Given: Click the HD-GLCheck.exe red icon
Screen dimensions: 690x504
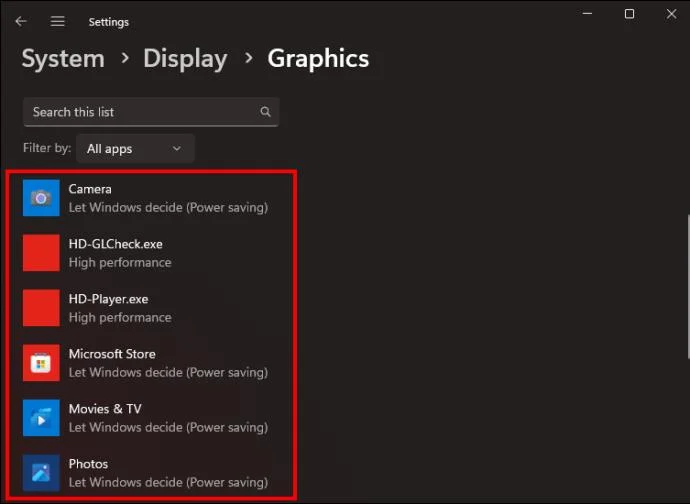Looking at the screenshot, I should click(x=41, y=253).
